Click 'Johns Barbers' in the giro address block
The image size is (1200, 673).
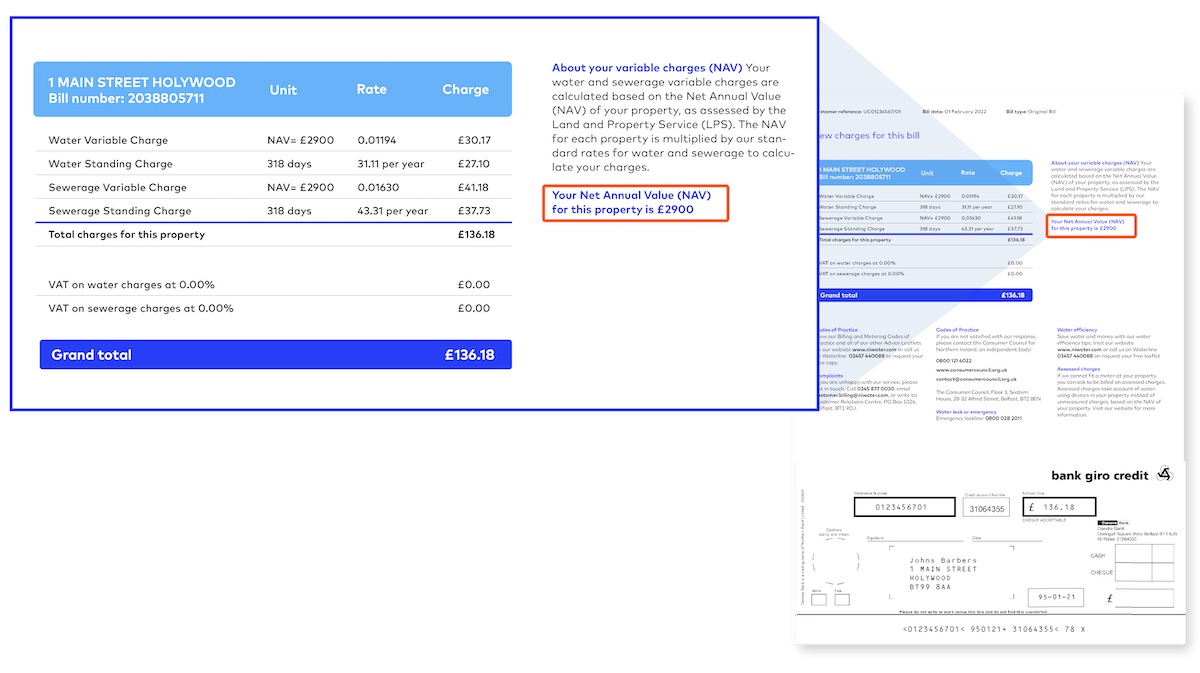click(943, 561)
